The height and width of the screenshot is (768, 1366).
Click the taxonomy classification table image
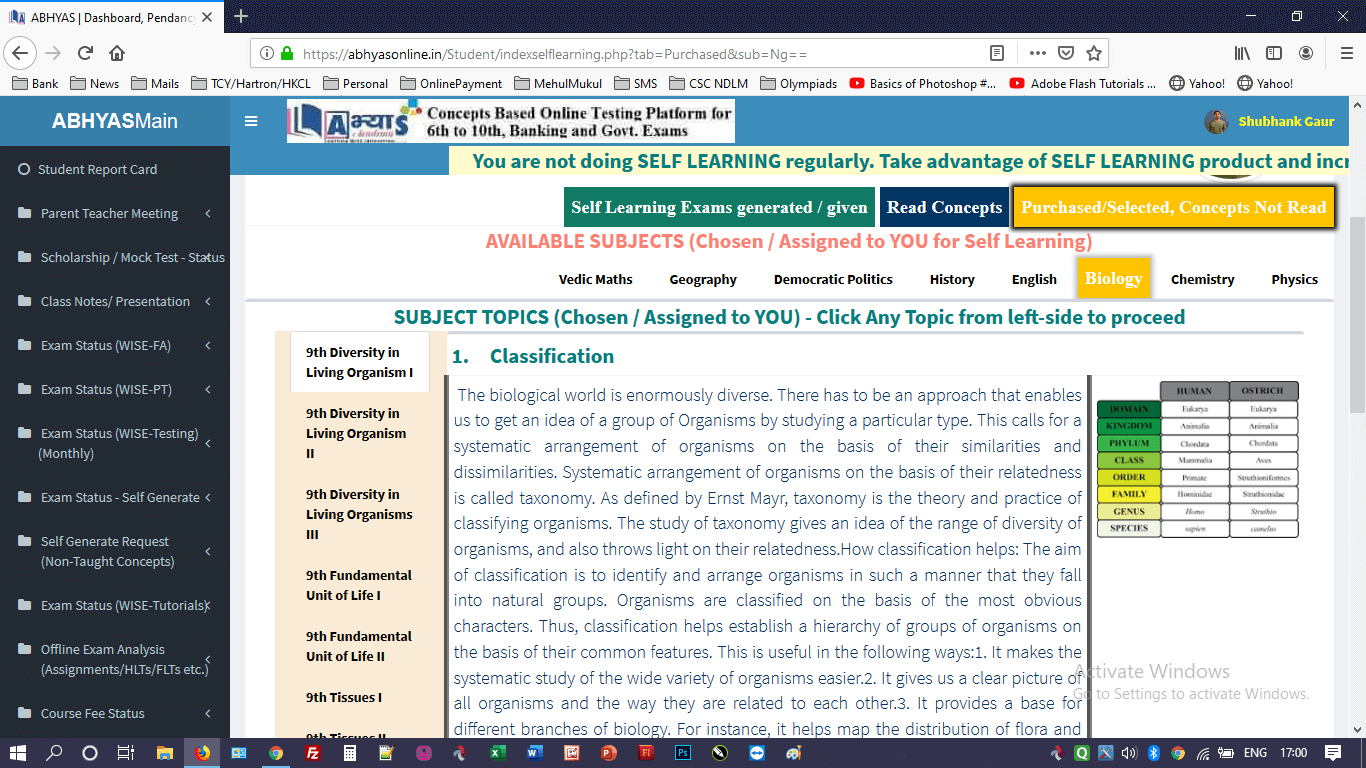[x=1197, y=458]
